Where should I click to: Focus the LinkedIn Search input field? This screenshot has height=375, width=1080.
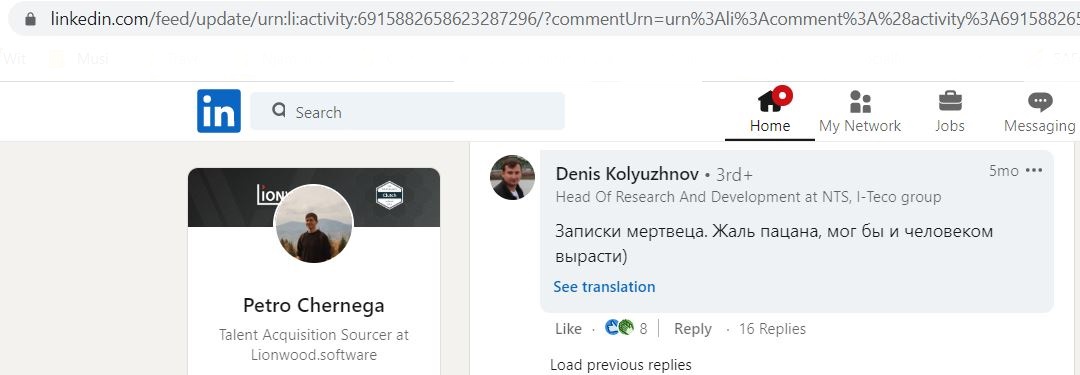pos(407,111)
